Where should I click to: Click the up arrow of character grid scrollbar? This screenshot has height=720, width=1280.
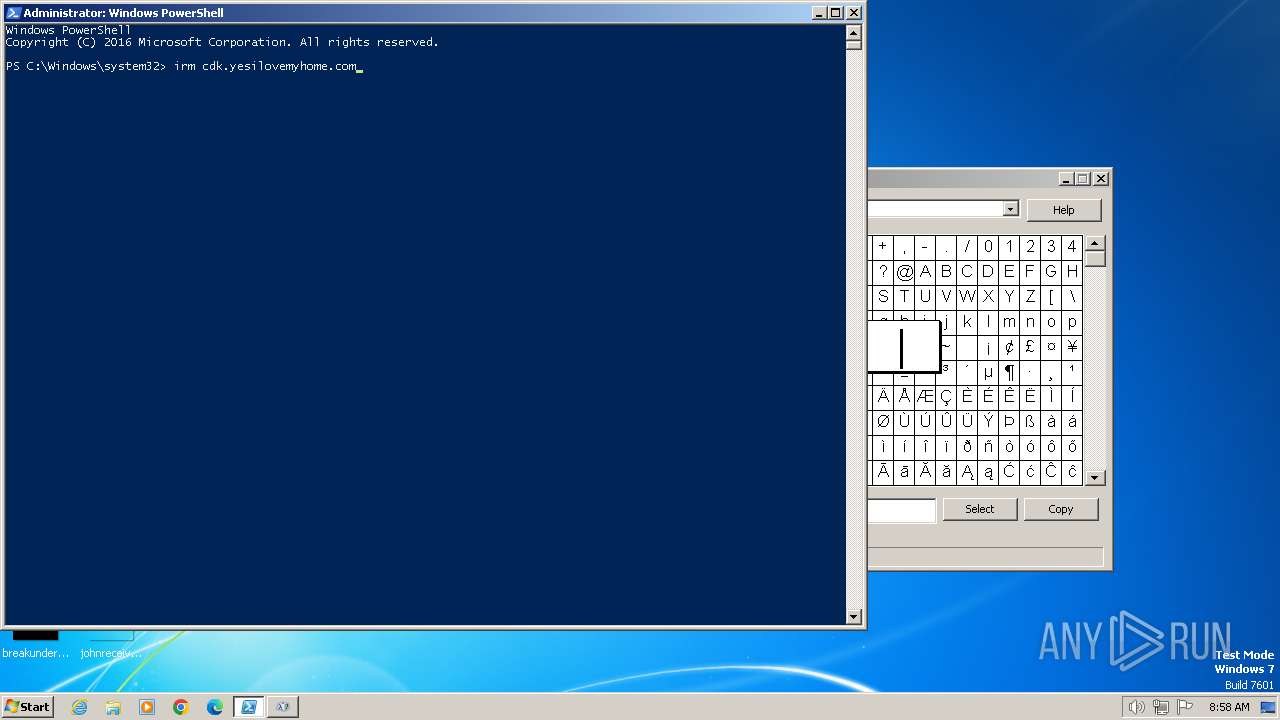tap(1095, 244)
